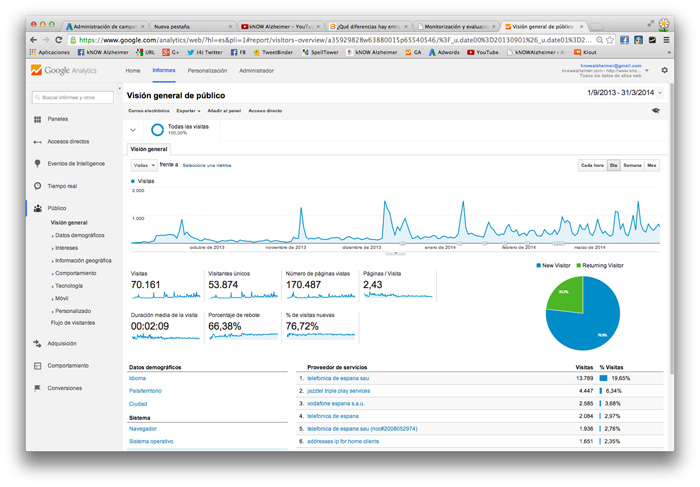Reload the page in browser toolbar
Image resolution: width=700 pixels, height=487 pixels.
click(58, 40)
